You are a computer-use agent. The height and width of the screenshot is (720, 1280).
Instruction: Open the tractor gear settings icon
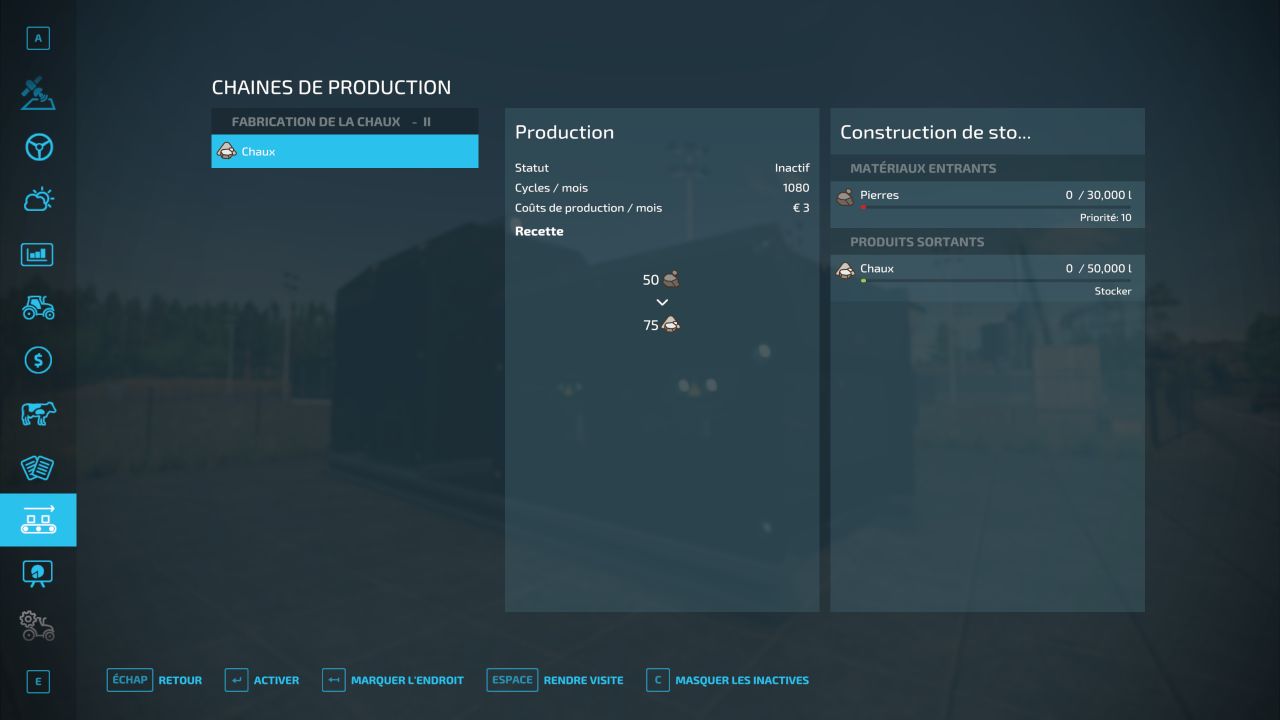pos(38,626)
